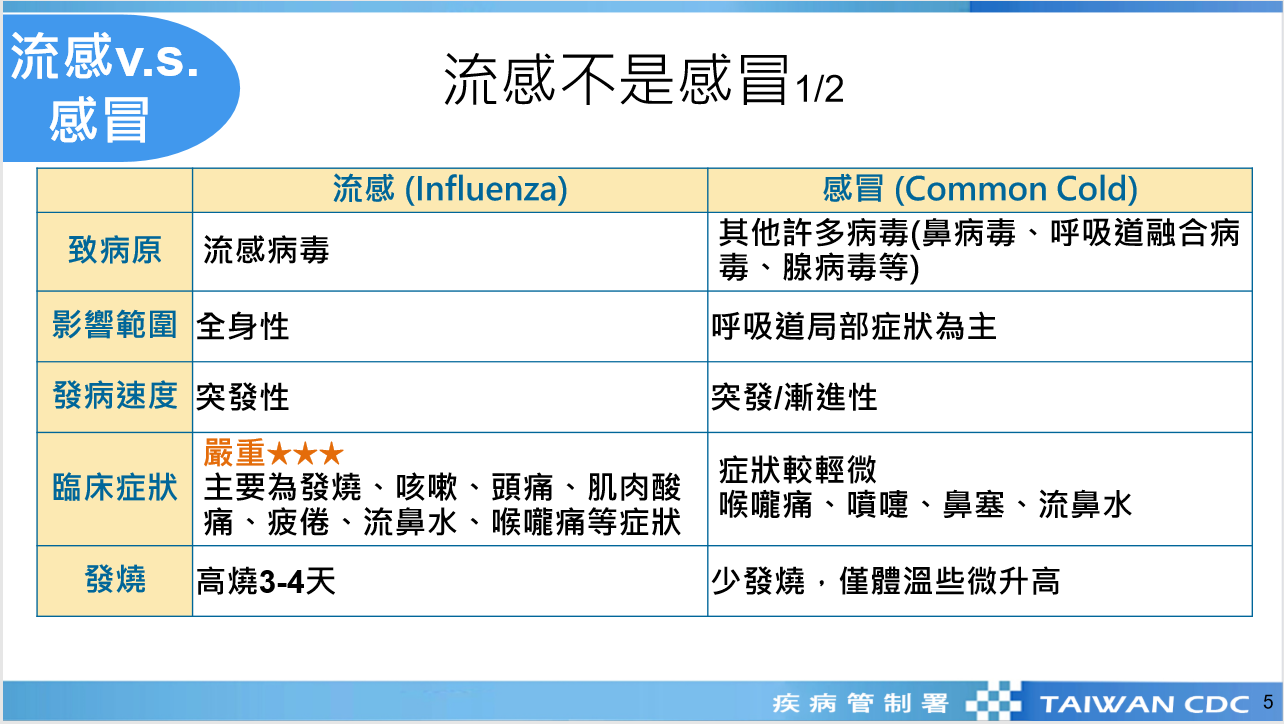Select the 發病速度 row label
Image resolution: width=1284 pixels, height=724 pixels.
click(115, 396)
